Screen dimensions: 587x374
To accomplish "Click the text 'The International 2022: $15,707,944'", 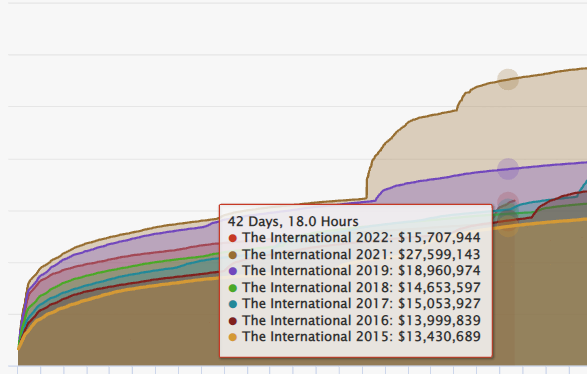I will [361, 238].
